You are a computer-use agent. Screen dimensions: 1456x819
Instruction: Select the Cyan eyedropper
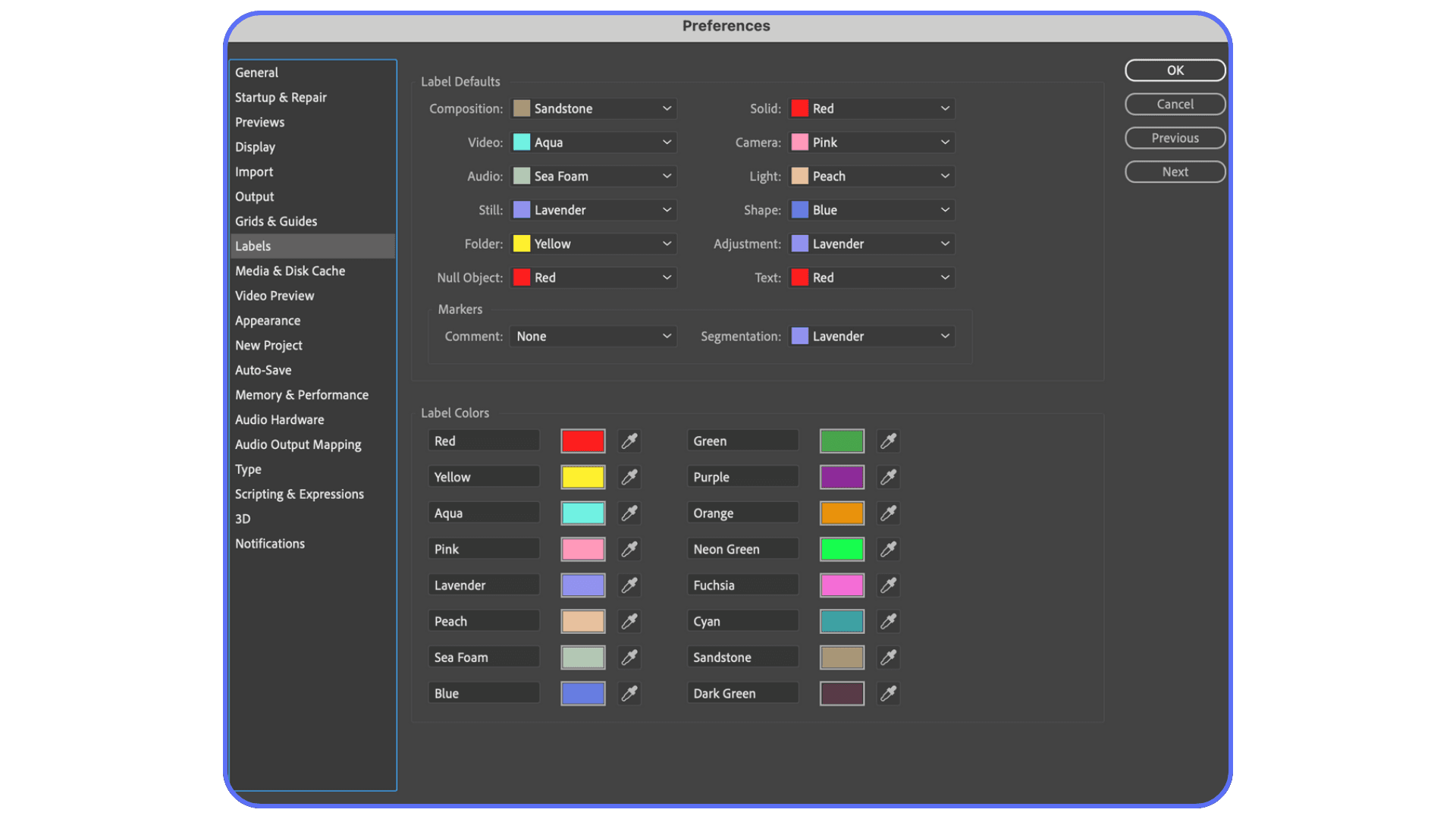click(x=888, y=621)
